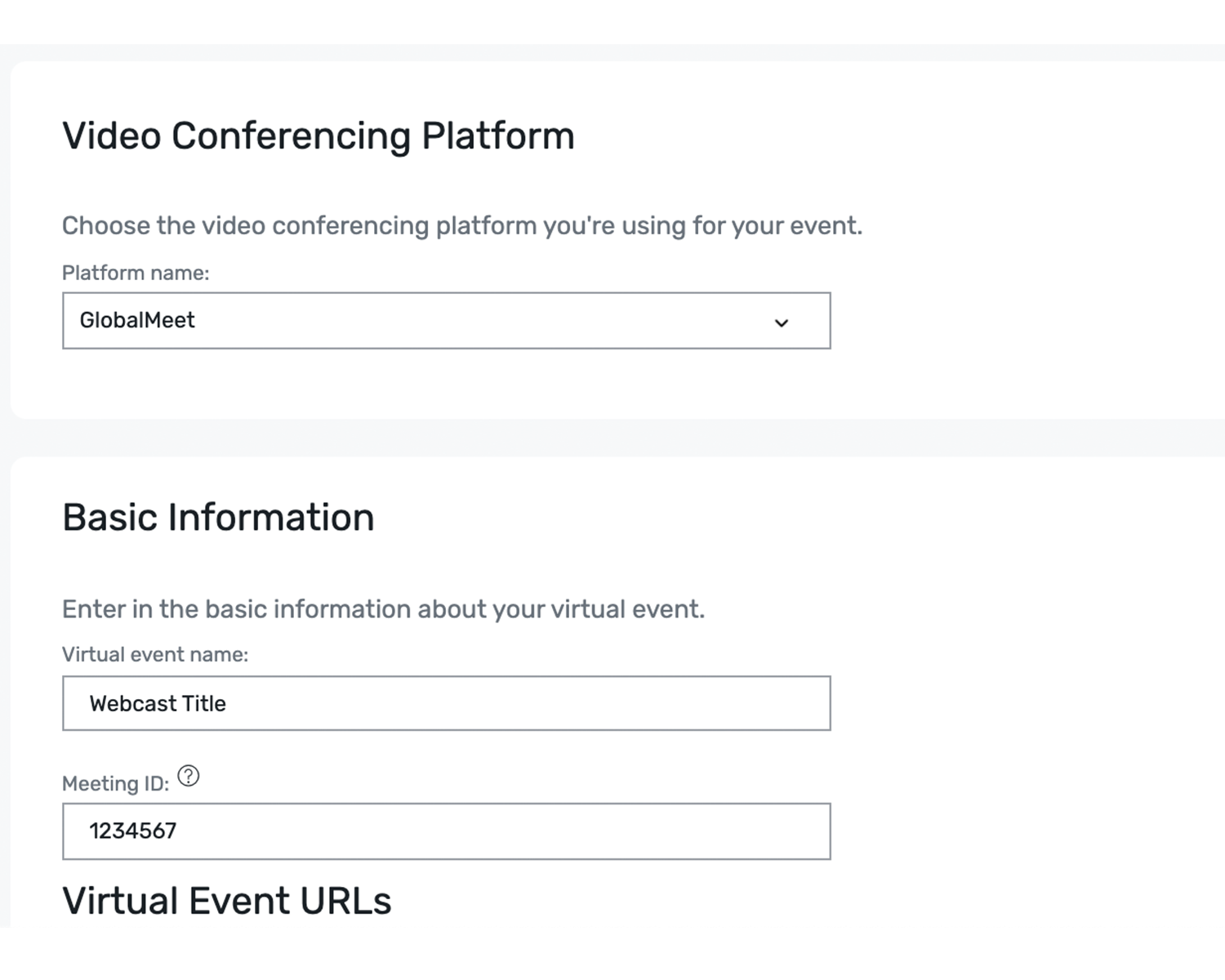This screenshot has height=980, width=1225.
Task: Click the dropdown arrow to change platforms
Action: point(782,321)
